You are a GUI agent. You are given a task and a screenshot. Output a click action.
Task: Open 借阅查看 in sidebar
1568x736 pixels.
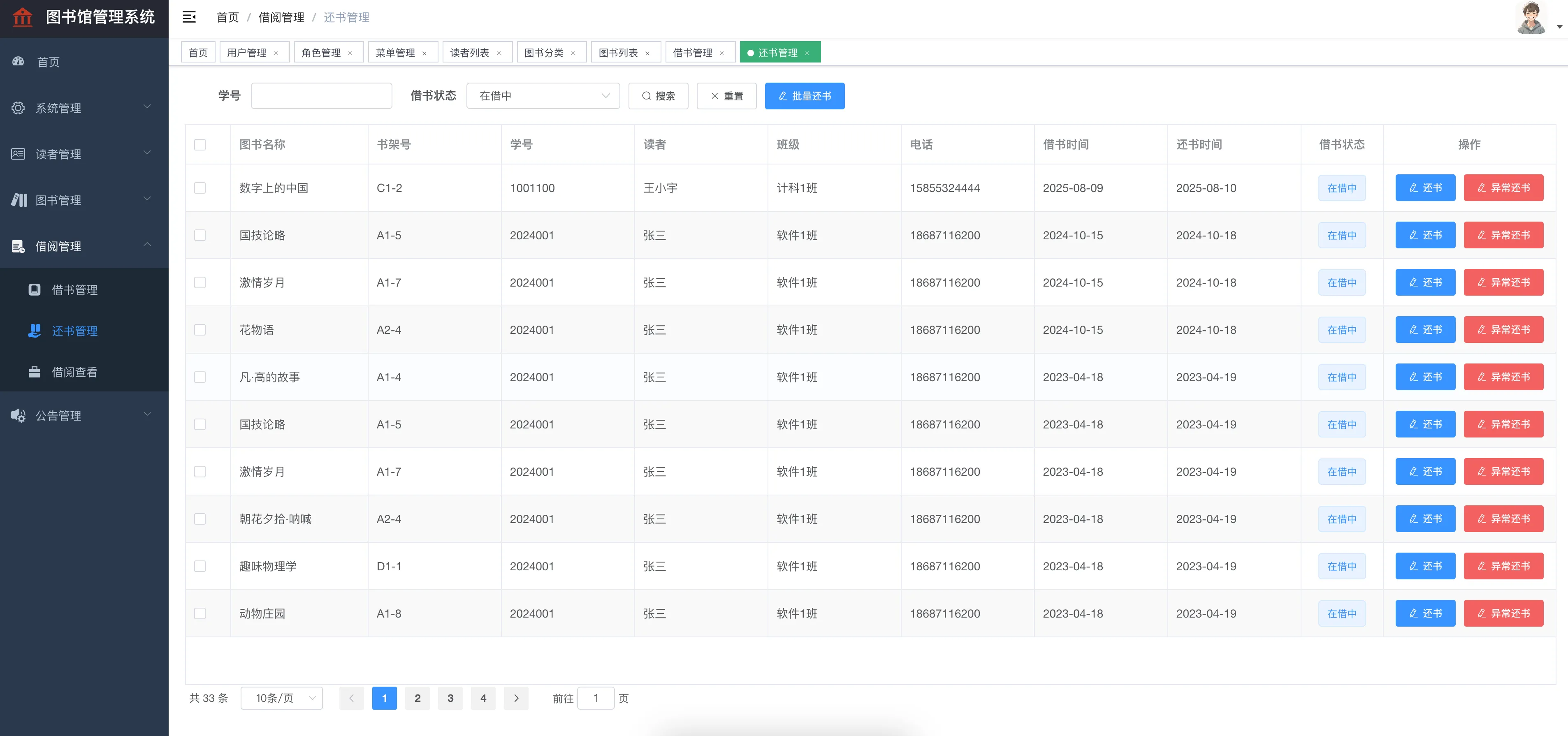click(x=74, y=372)
